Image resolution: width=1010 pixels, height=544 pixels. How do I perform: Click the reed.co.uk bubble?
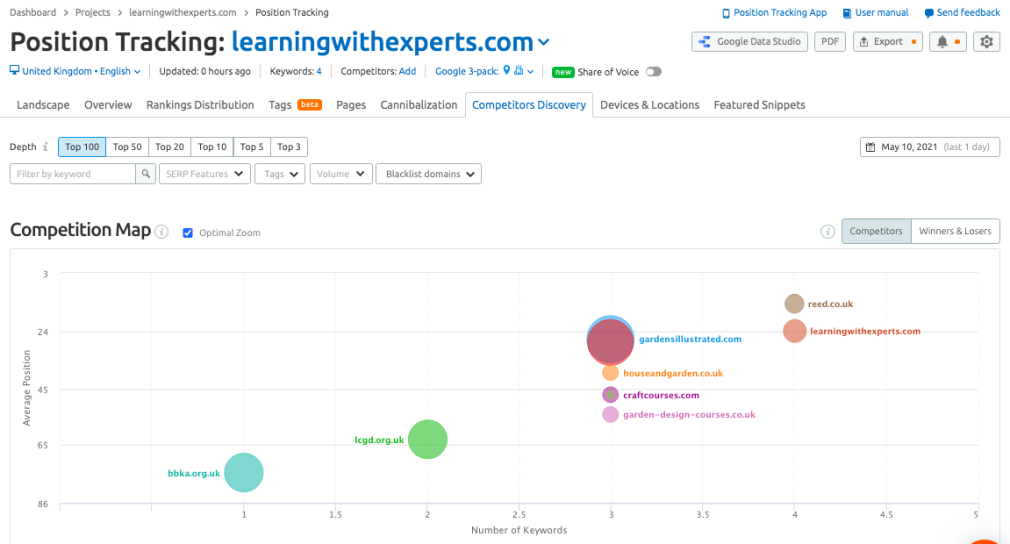(x=794, y=303)
